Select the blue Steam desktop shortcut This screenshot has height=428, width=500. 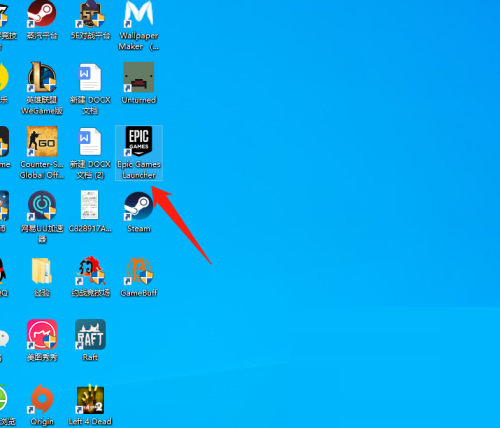point(139,211)
